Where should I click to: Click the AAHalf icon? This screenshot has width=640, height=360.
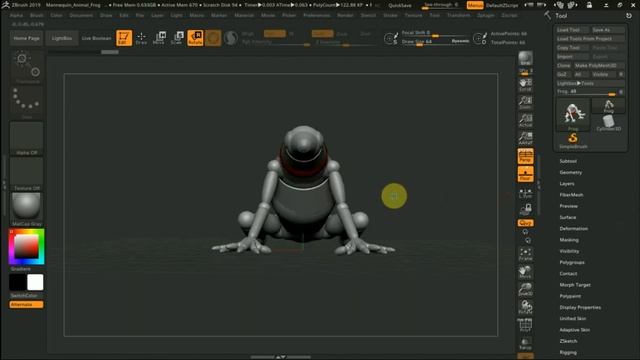click(525, 138)
